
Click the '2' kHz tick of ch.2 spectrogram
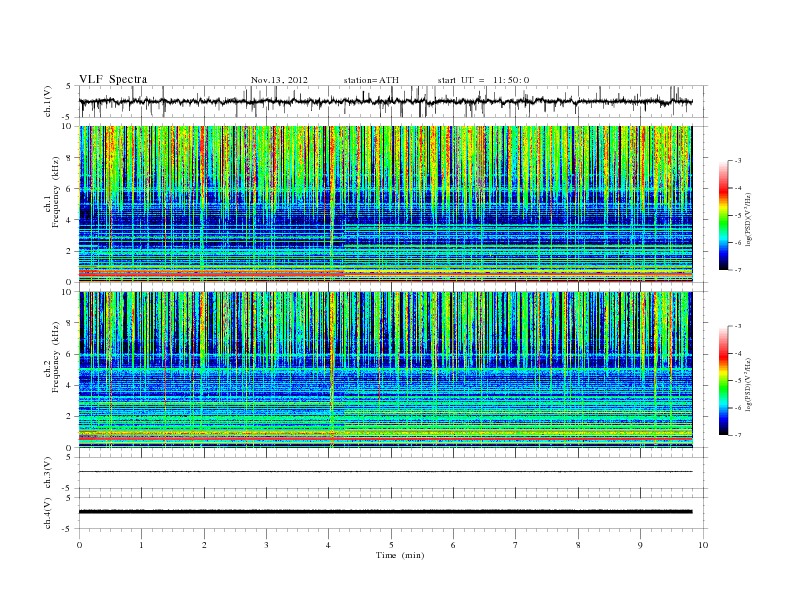point(70,417)
